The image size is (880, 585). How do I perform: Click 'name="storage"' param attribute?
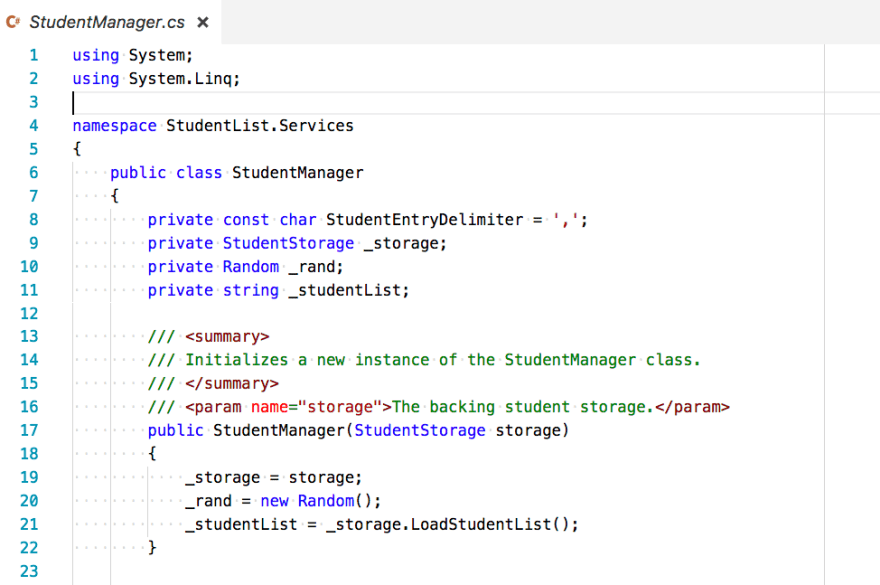(x=317, y=406)
